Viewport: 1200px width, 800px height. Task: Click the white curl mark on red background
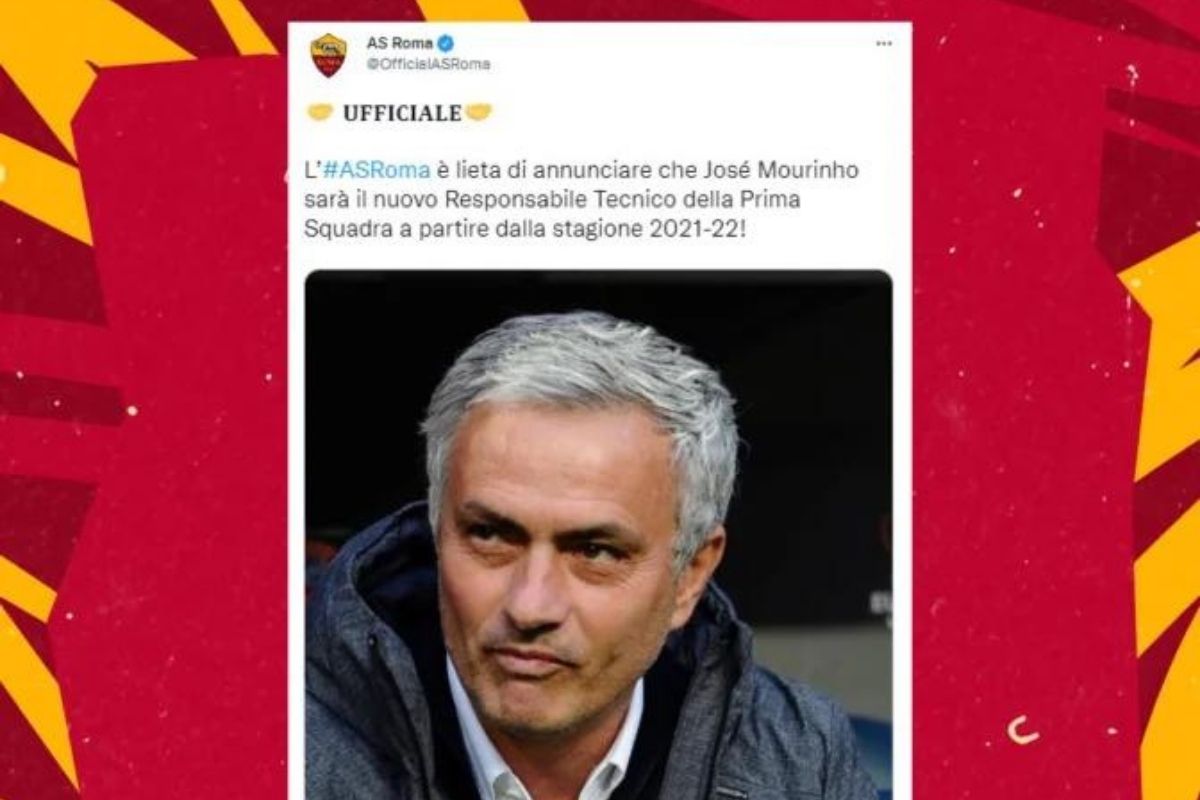[1022, 730]
